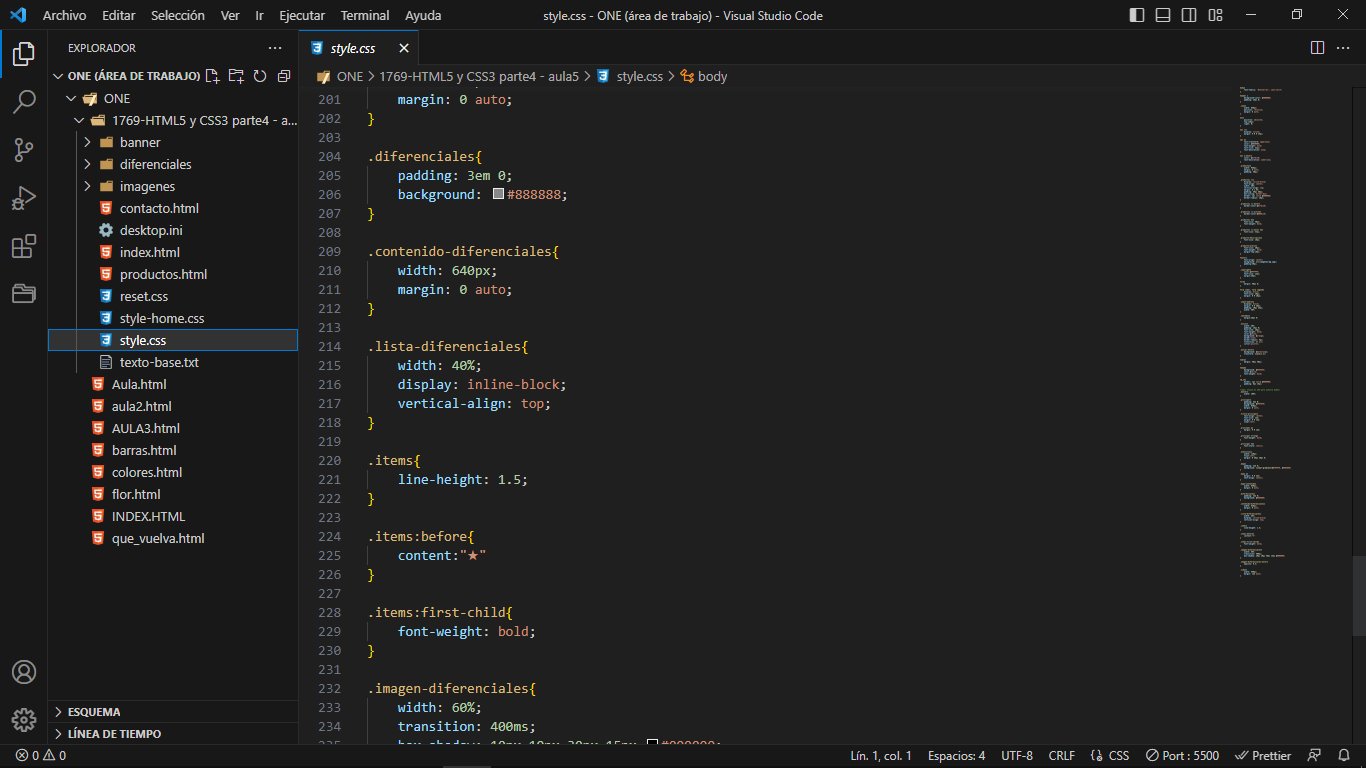Click the aula5 folder breadcrumb
The width and height of the screenshot is (1366, 768).
point(479,76)
